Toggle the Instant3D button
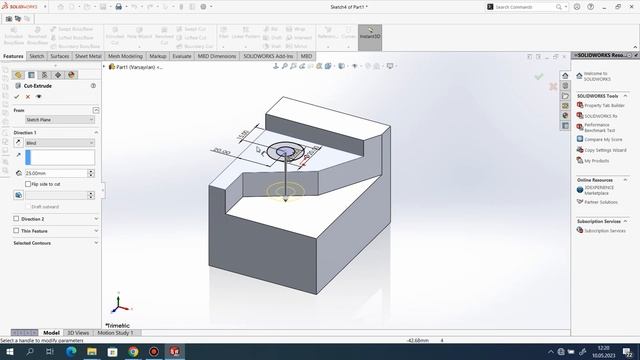The image size is (640, 360). 370,37
